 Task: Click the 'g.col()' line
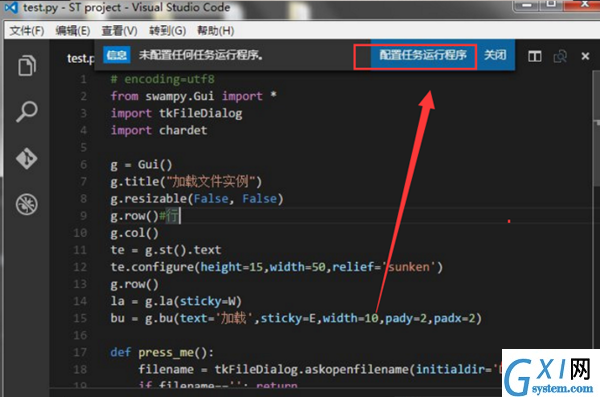coord(134,233)
